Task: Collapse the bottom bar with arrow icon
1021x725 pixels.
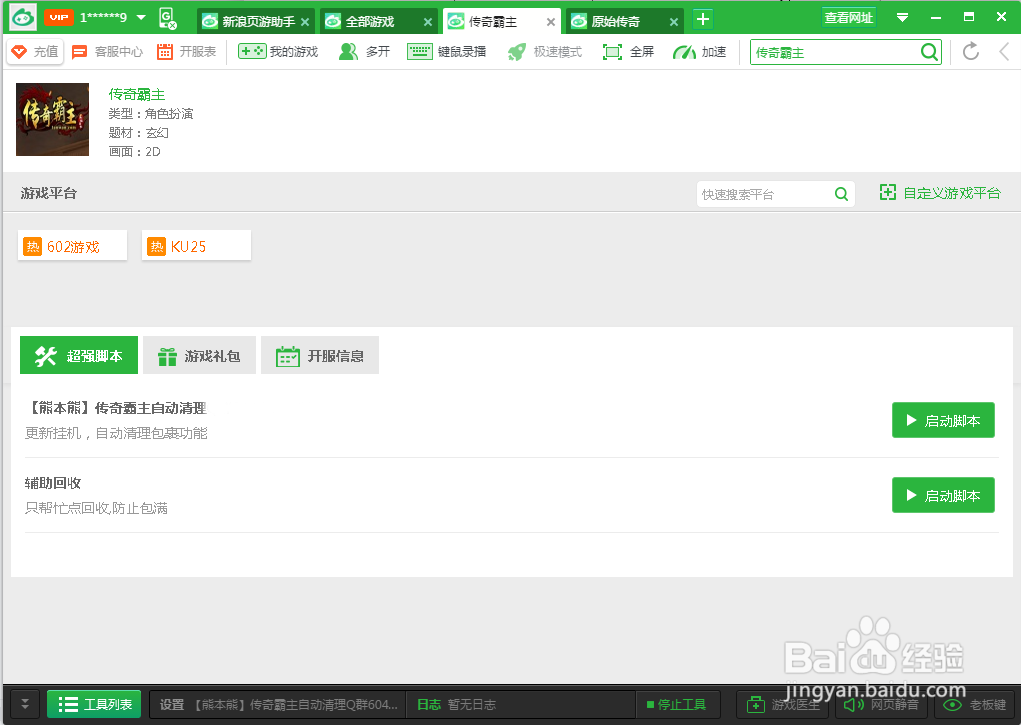Action: 25,704
